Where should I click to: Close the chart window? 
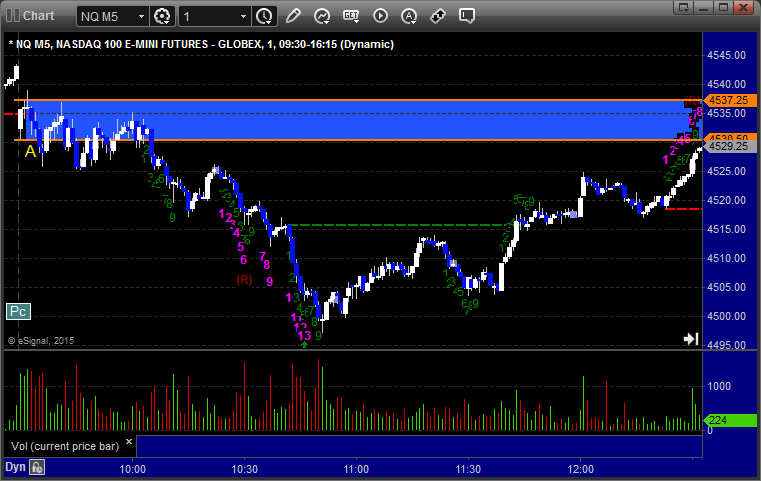743,7
